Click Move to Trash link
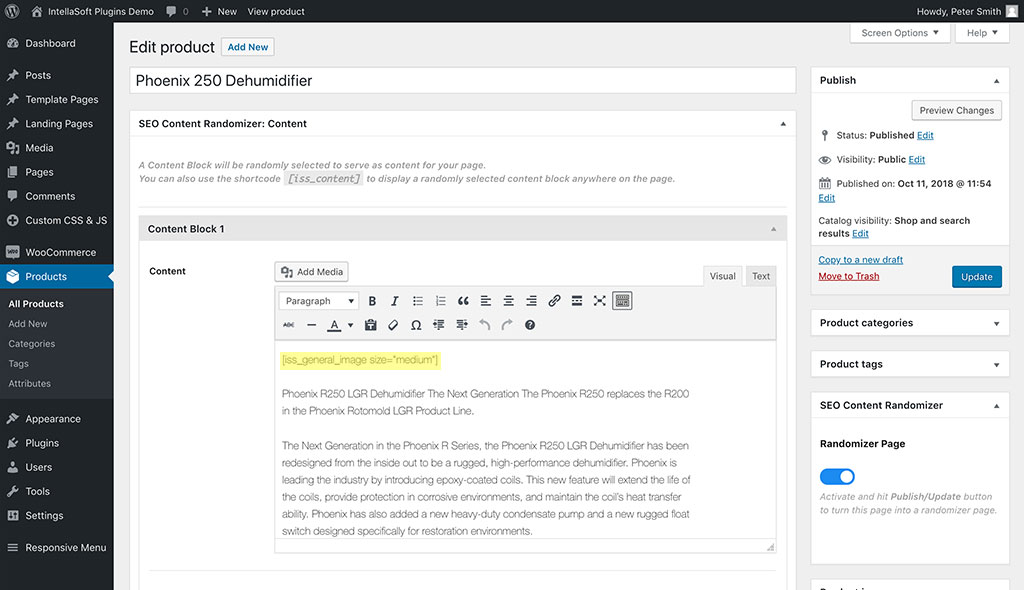The width and height of the screenshot is (1024, 590). pyautogui.click(x=848, y=276)
